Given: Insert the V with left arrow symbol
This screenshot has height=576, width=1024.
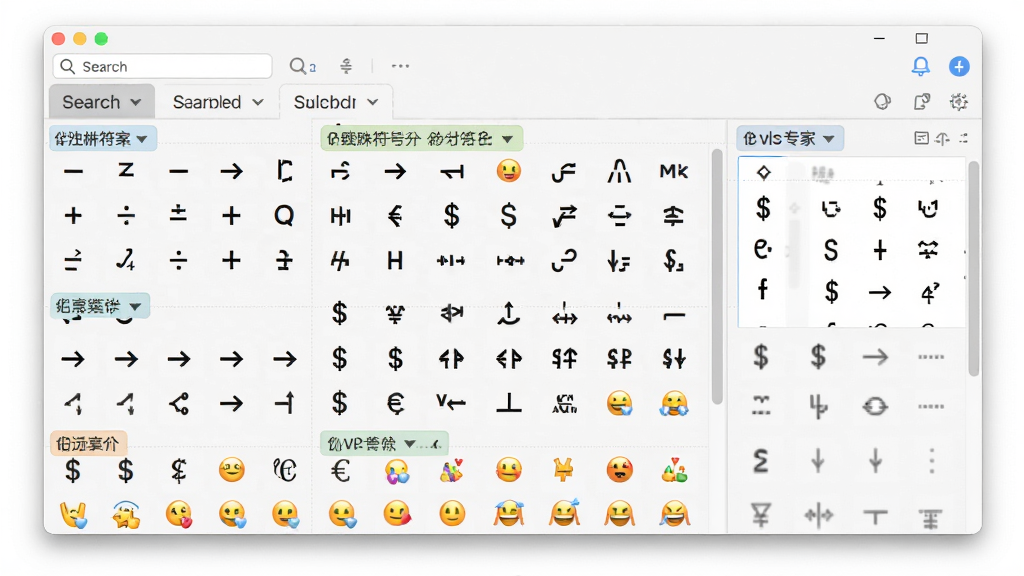Looking at the screenshot, I should [x=451, y=403].
